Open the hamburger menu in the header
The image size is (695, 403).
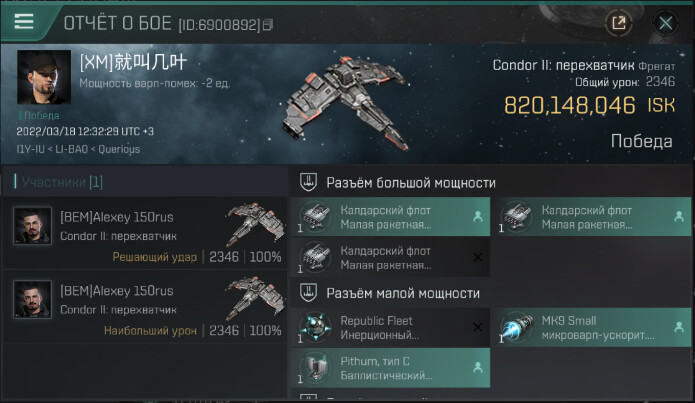[x=23, y=21]
